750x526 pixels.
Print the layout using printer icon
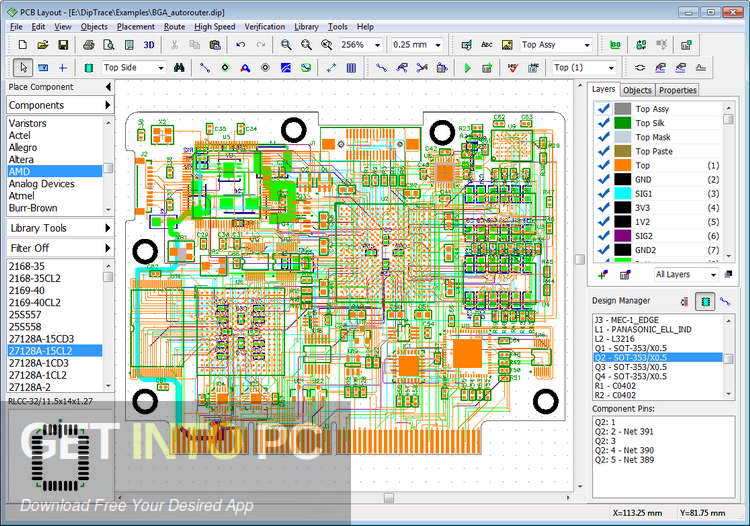(88, 45)
